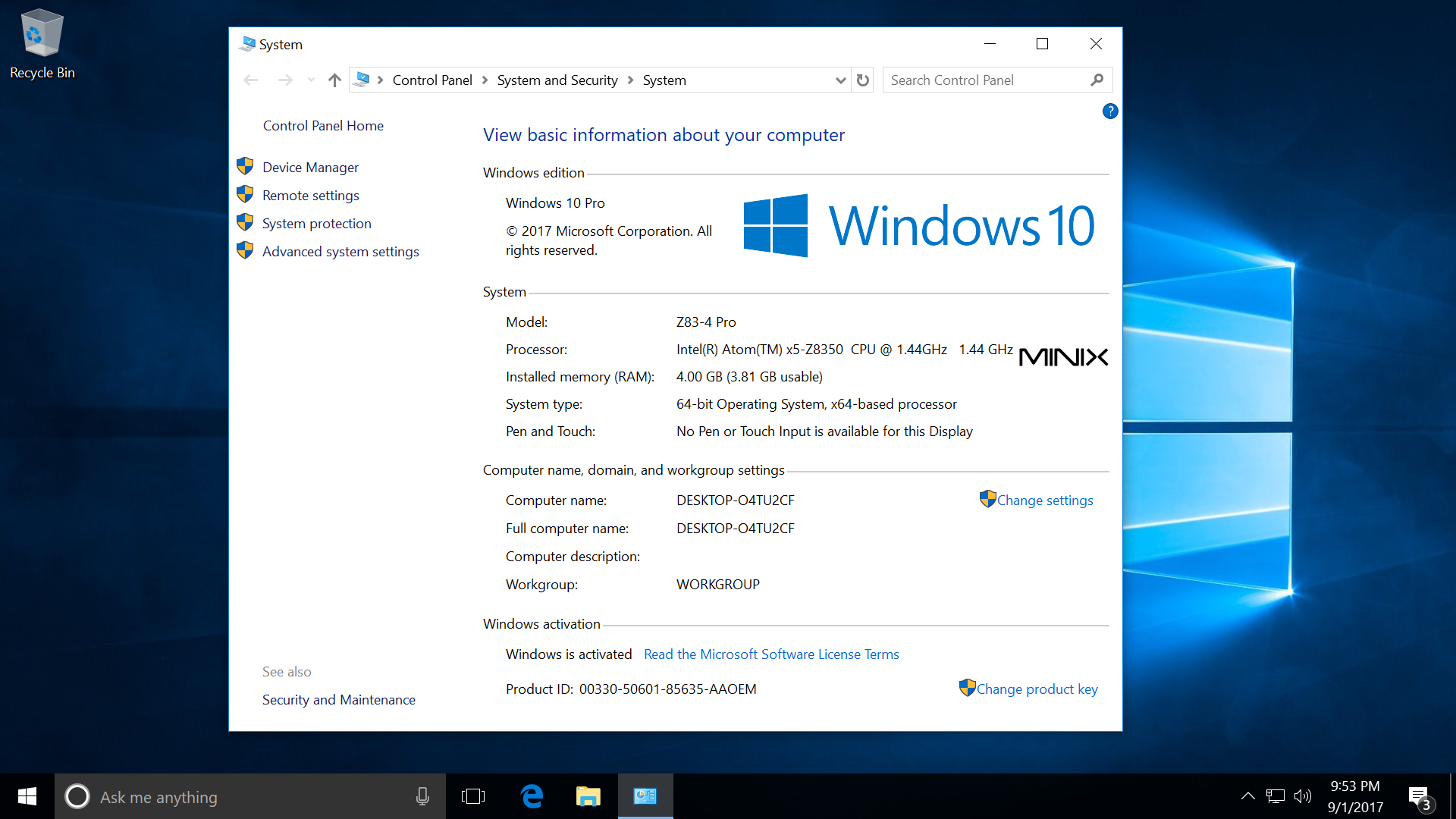Image resolution: width=1456 pixels, height=819 pixels.
Task: Open Task View from taskbar
Action: (473, 796)
